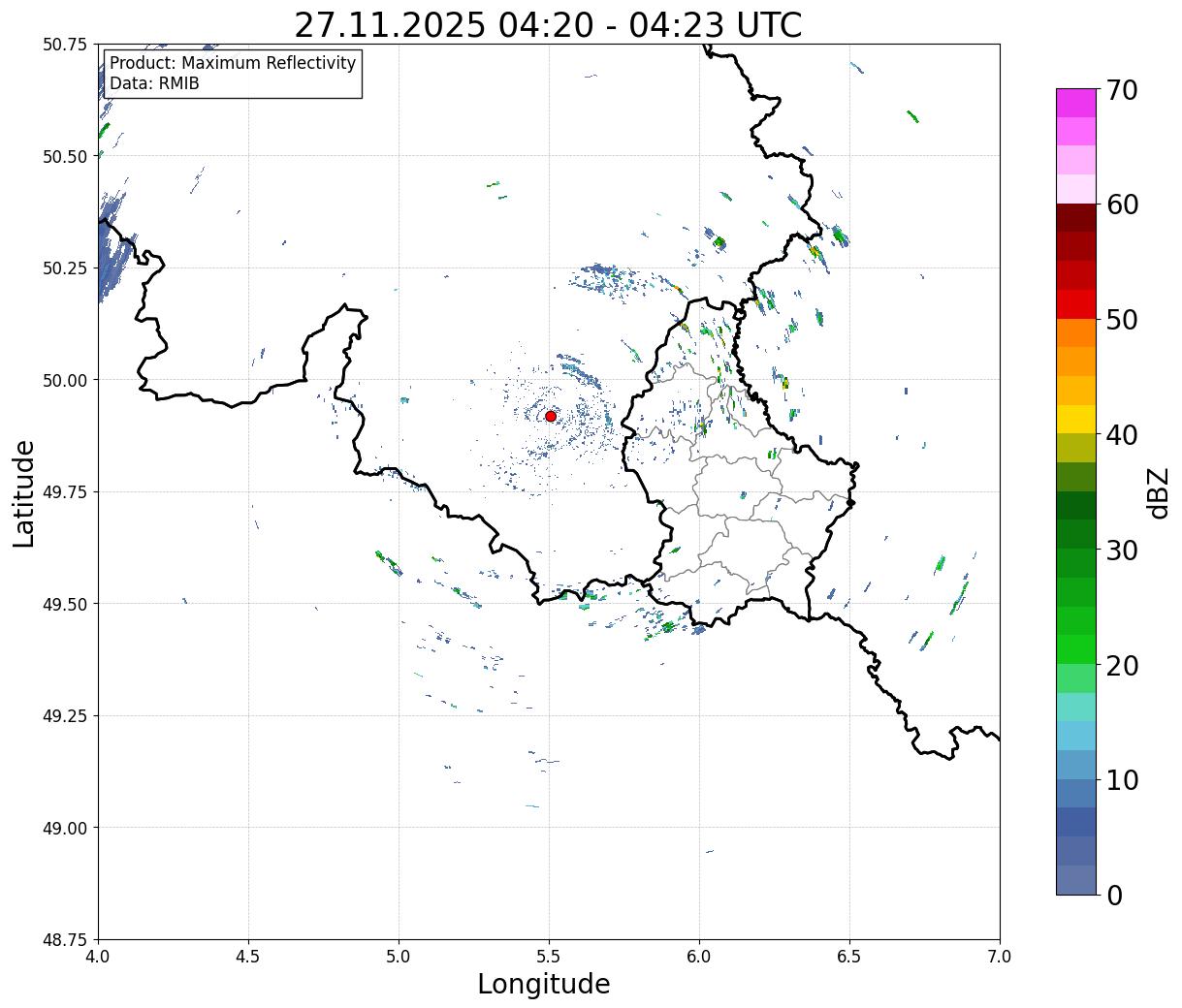Click the 'Product: Maximum Reflectivity' legend text
Image resolution: width=1182 pixels, height=1008 pixels.
pos(233,63)
